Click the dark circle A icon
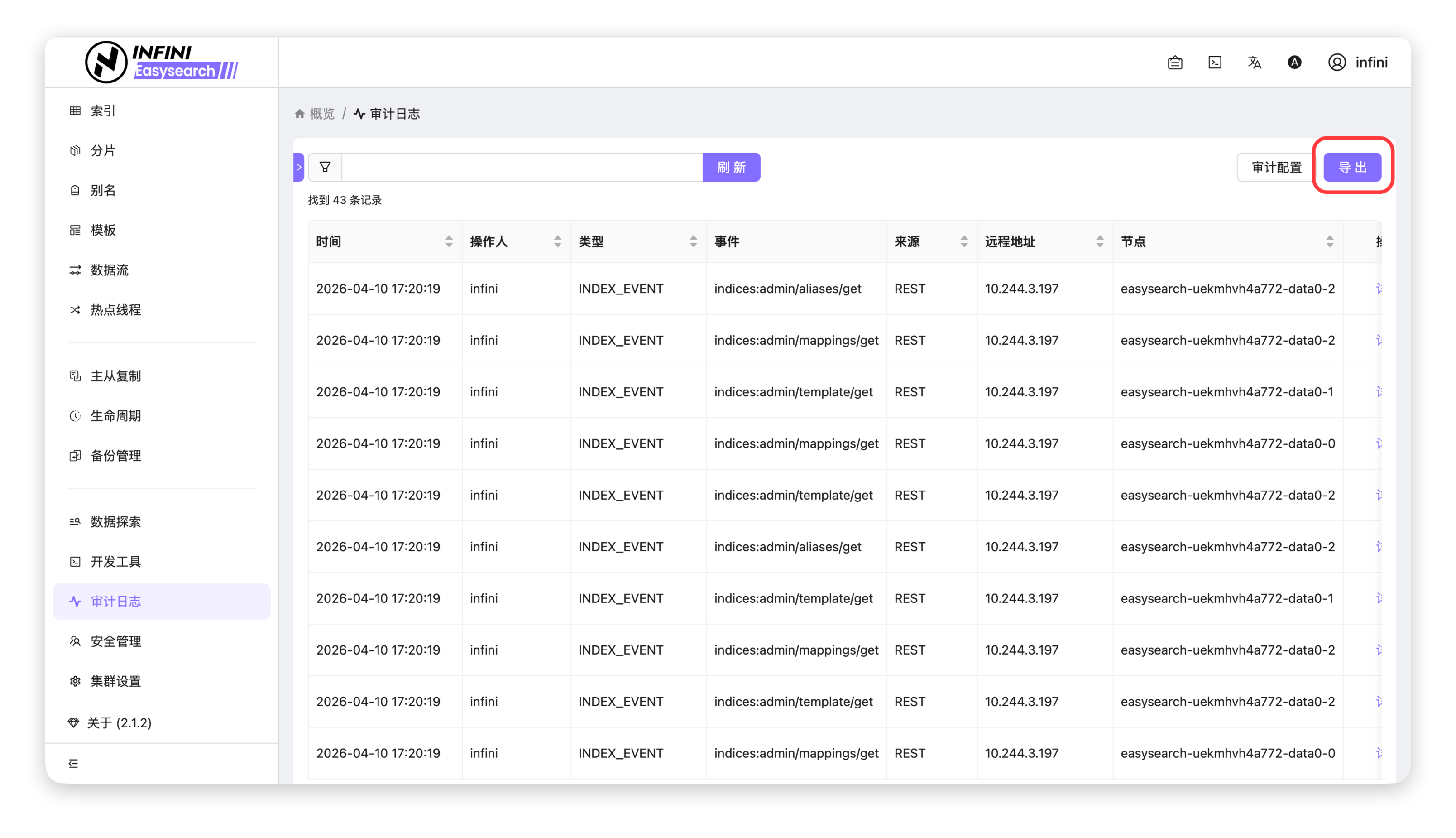 [1294, 62]
